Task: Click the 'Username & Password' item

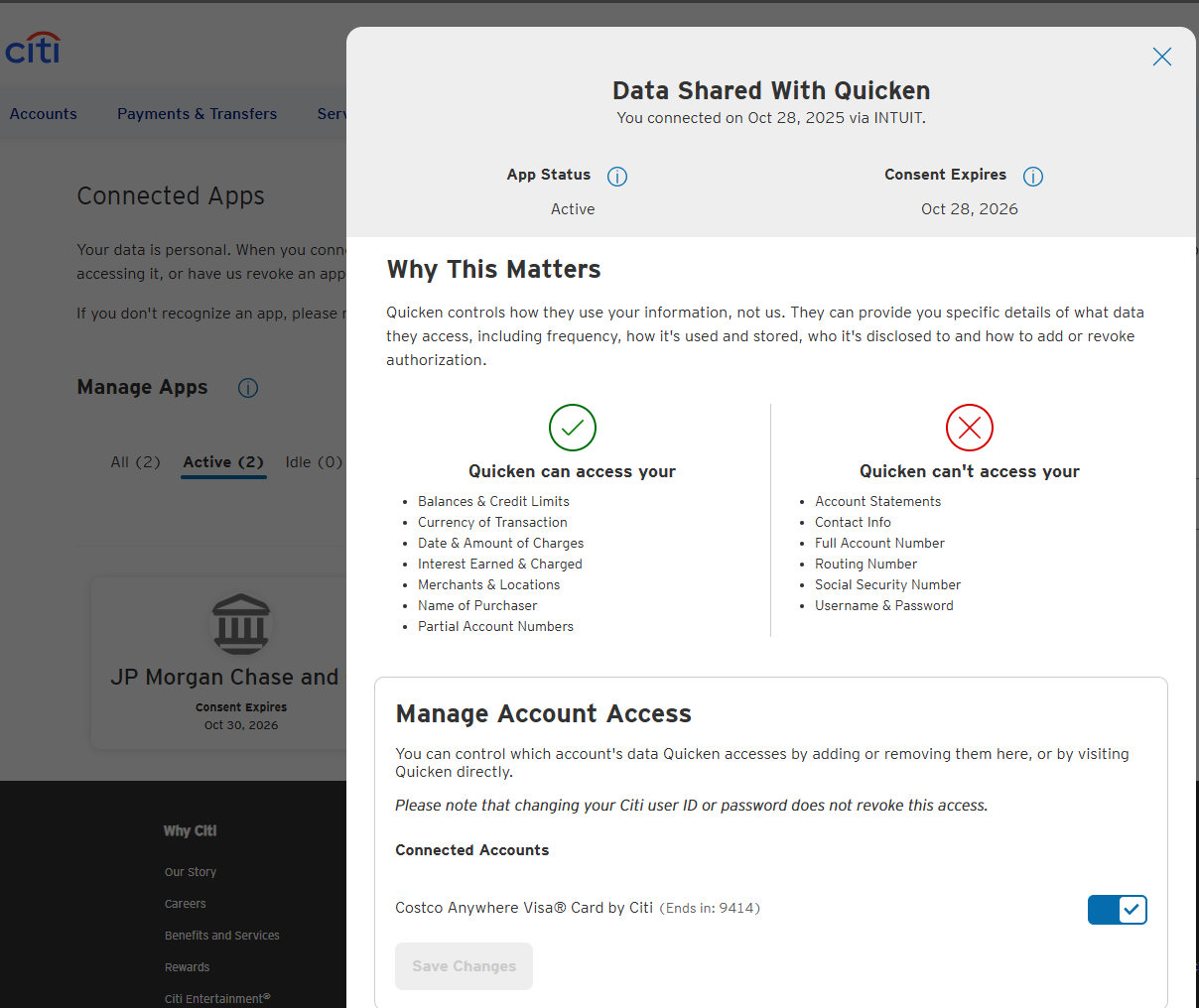Action: click(x=883, y=605)
